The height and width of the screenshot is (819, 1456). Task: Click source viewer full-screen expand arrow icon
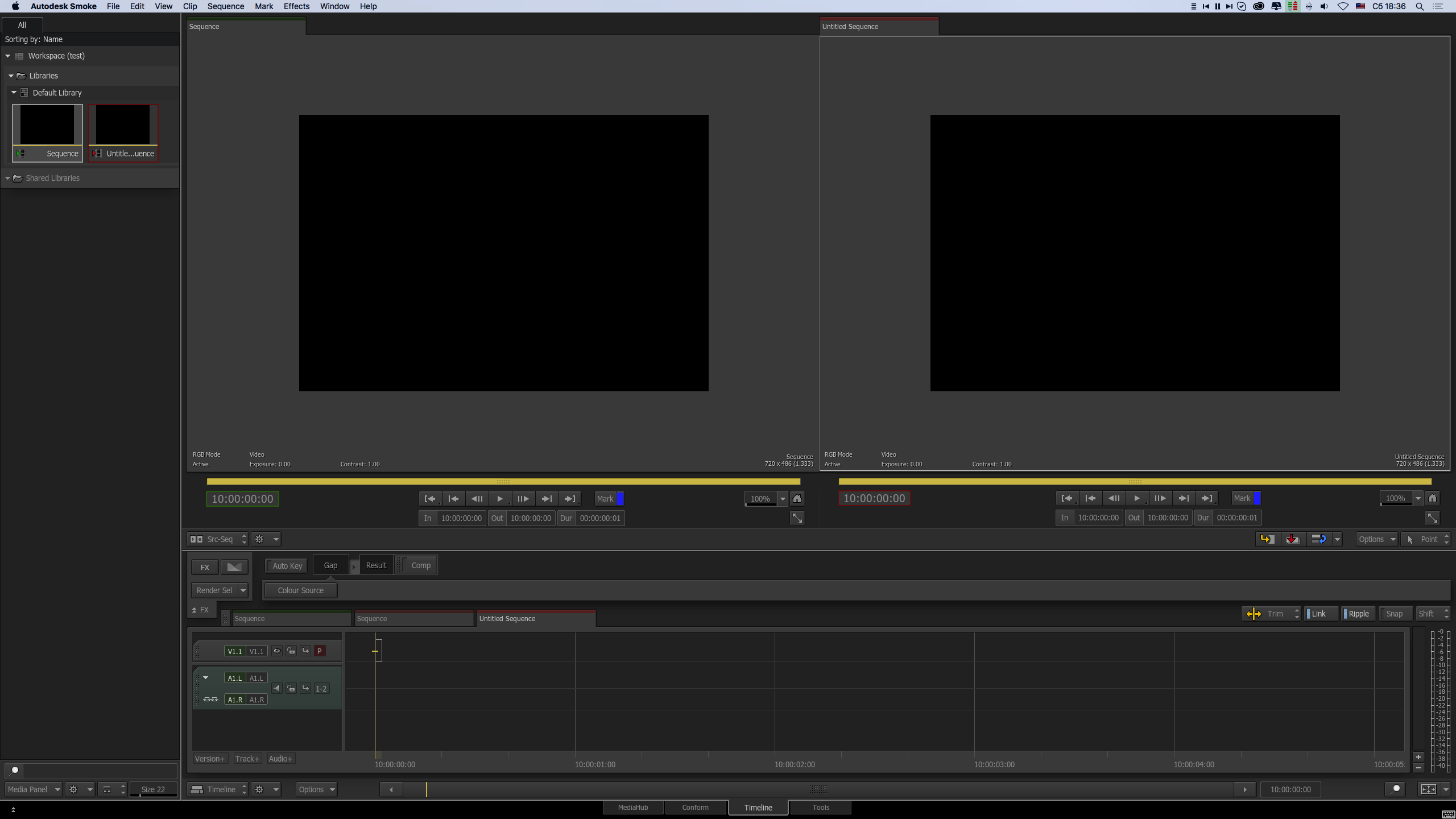click(x=797, y=518)
